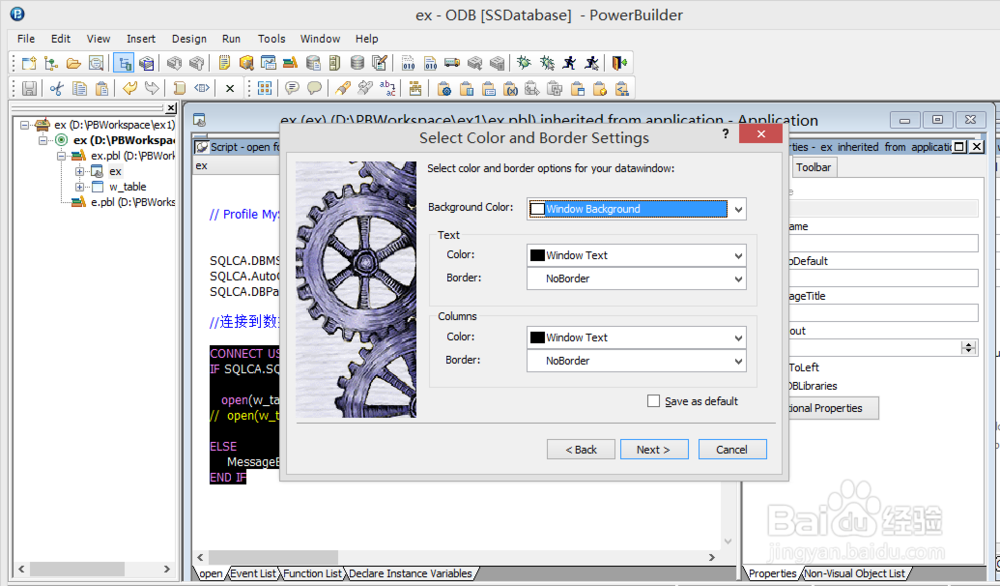This screenshot has height=586, width=1000.
Task: Click the Clear X toolbar icon
Action: (x=230, y=89)
